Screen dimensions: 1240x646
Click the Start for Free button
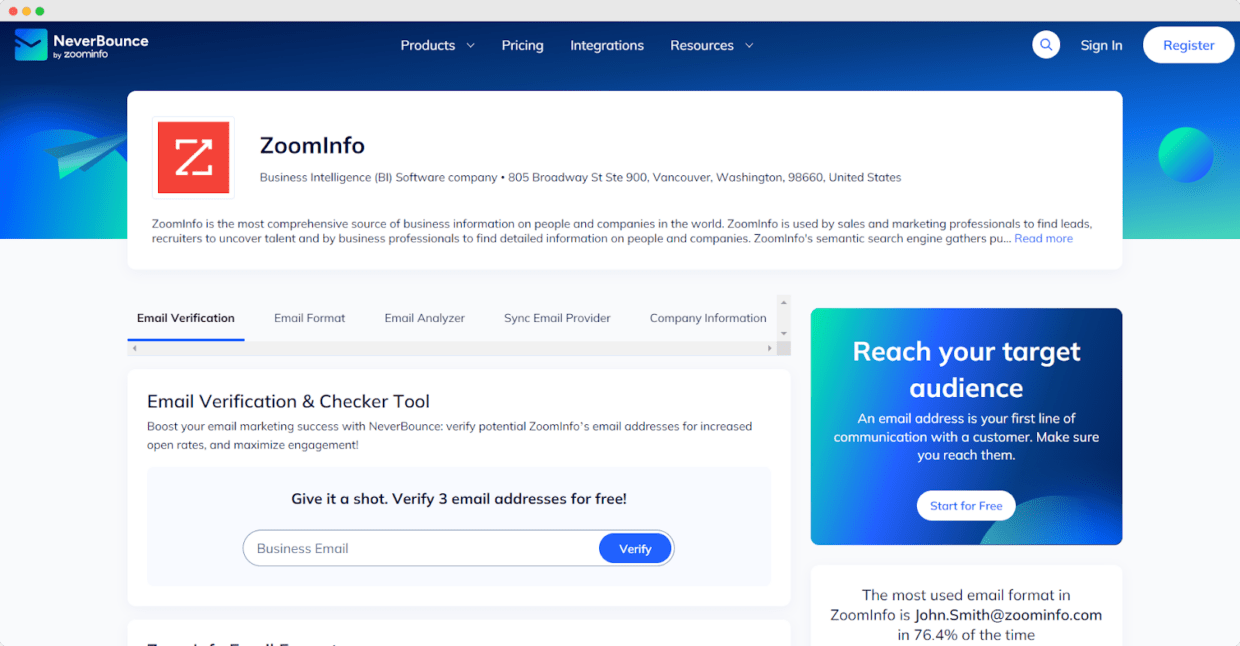point(966,506)
